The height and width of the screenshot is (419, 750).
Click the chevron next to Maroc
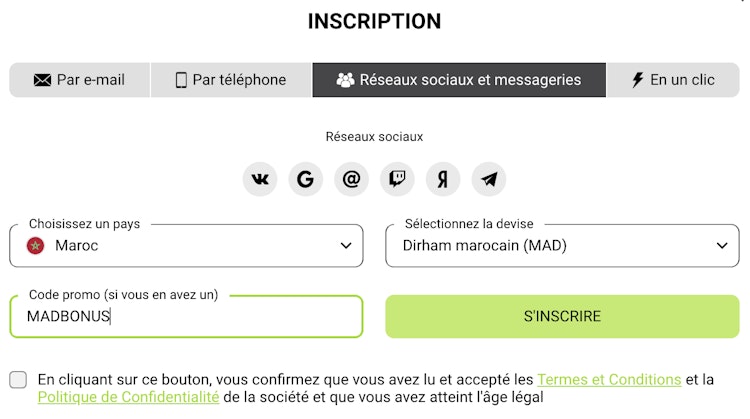[x=346, y=246]
